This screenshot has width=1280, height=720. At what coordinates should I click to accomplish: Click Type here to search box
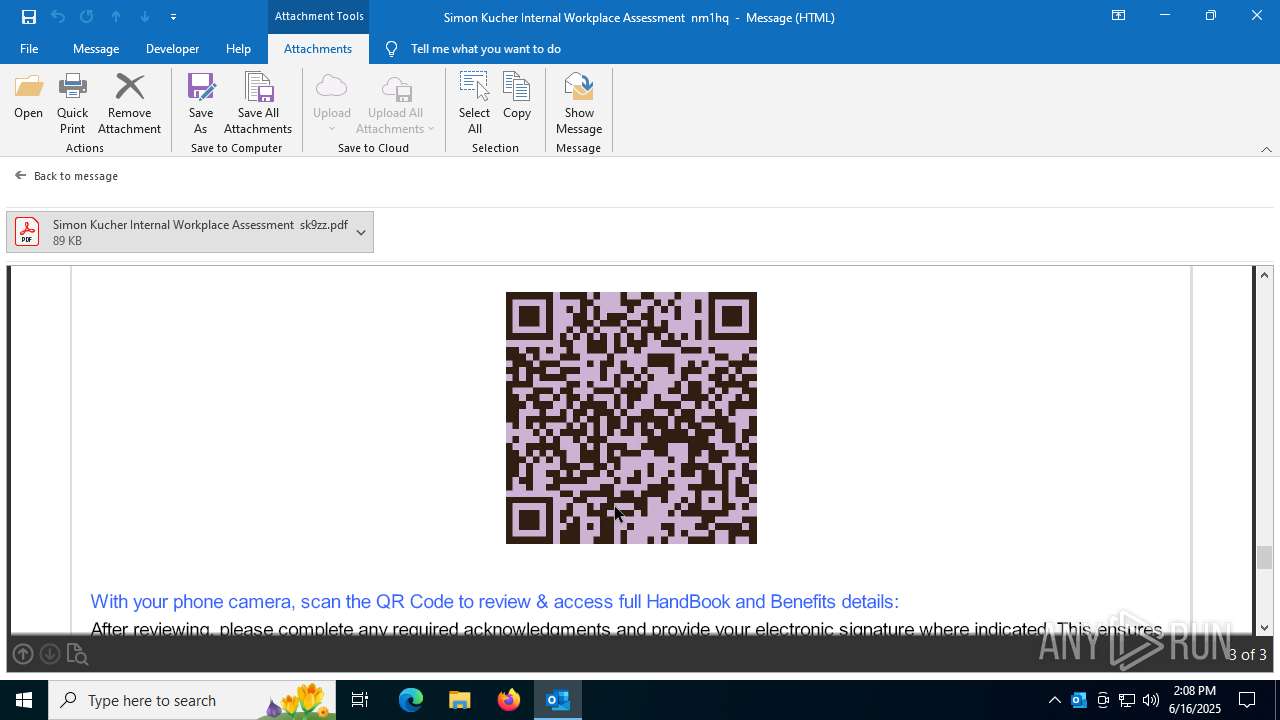[x=193, y=700]
